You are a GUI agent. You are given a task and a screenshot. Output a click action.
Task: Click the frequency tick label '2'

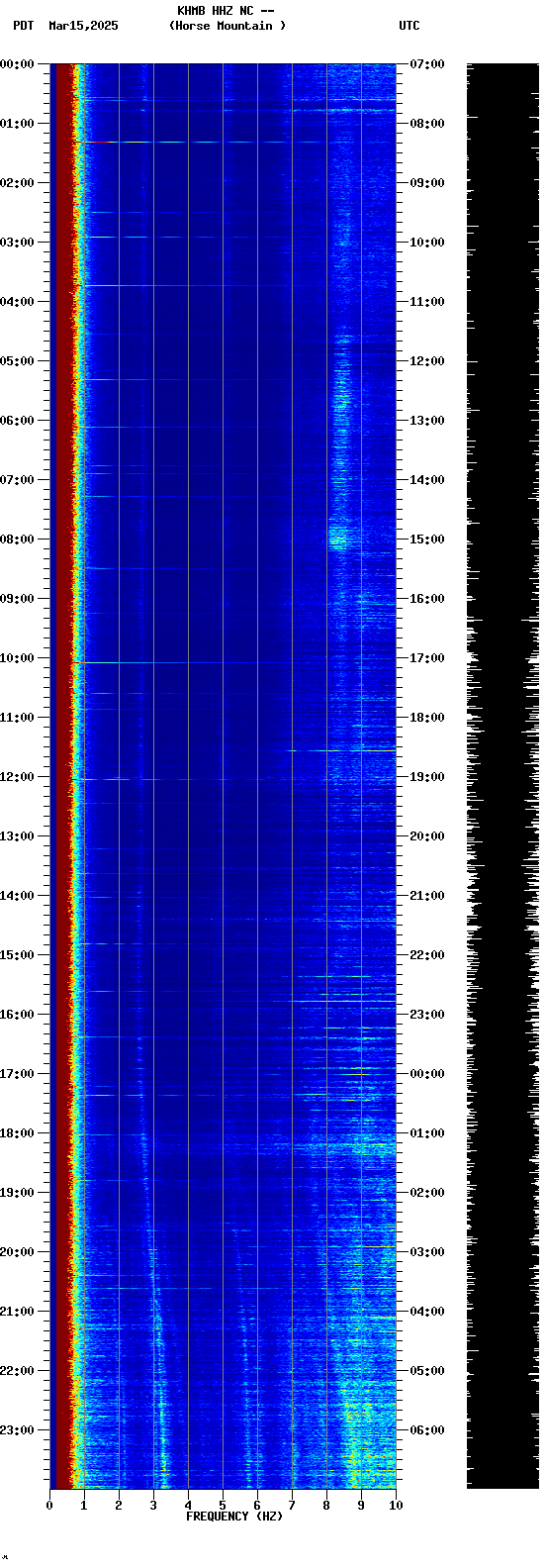[119, 1506]
